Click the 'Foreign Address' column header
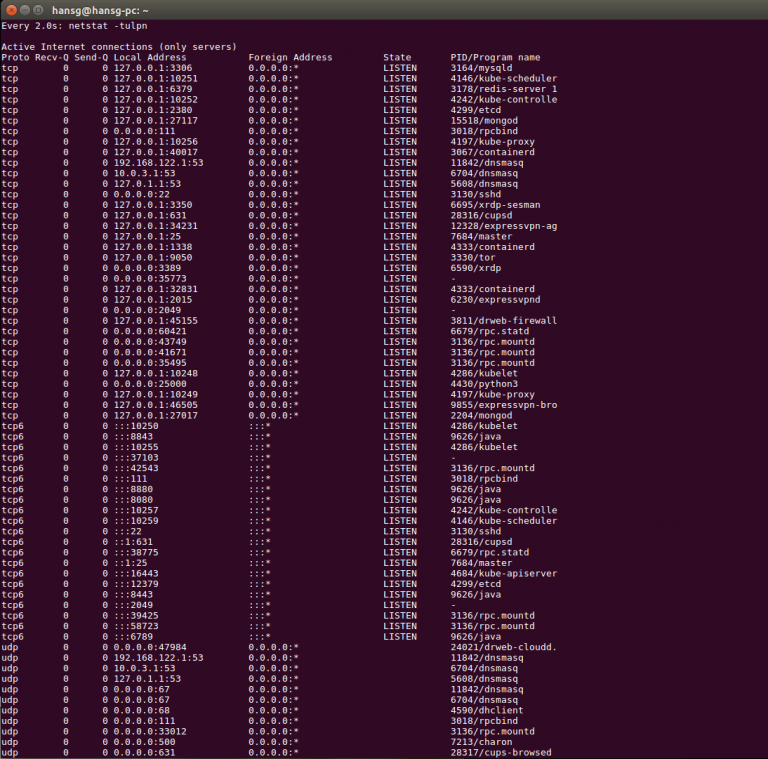This screenshot has height=759, width=768. 290,58
